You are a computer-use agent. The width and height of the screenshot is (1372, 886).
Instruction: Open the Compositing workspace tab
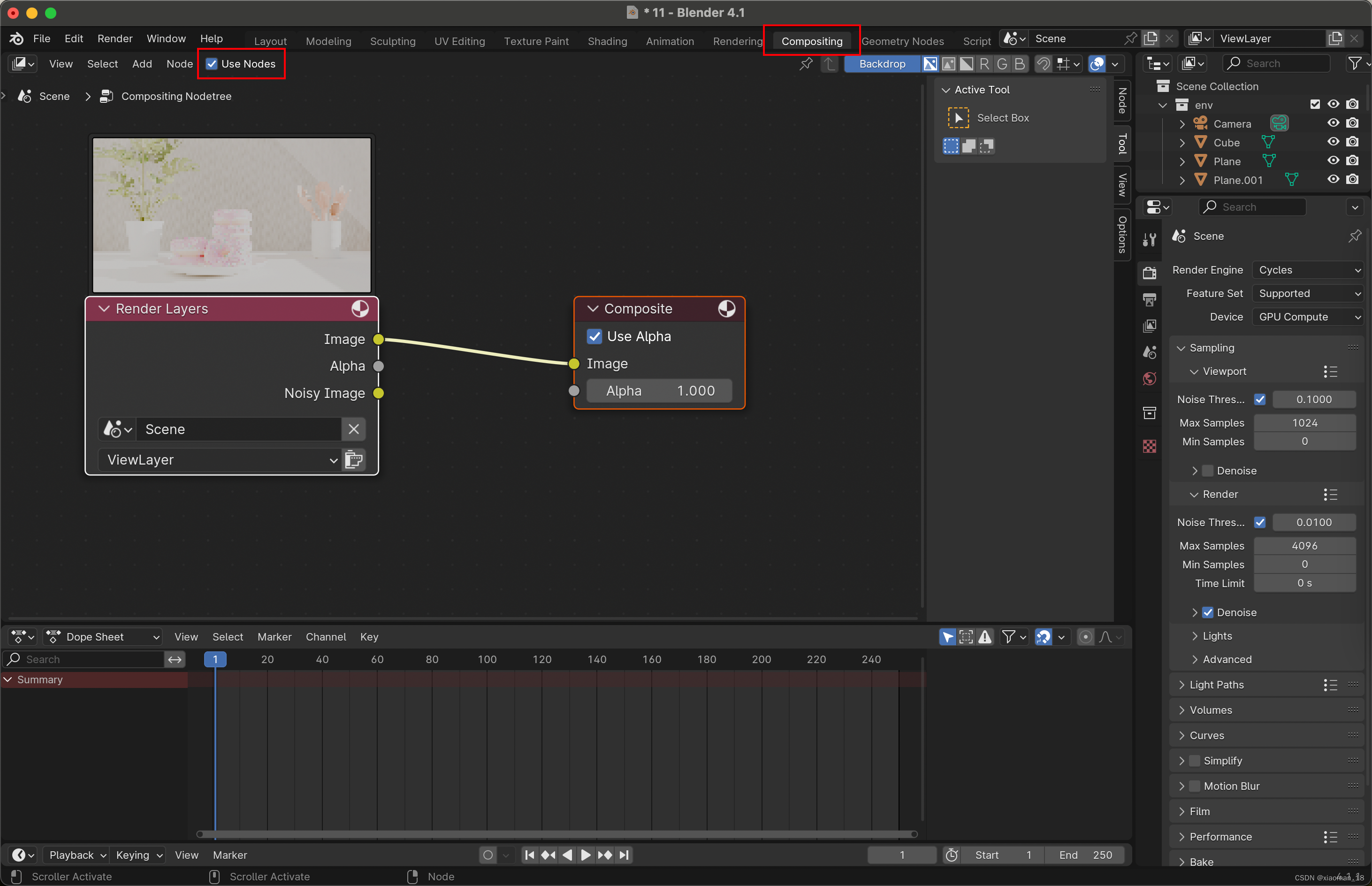click(810, 40)
